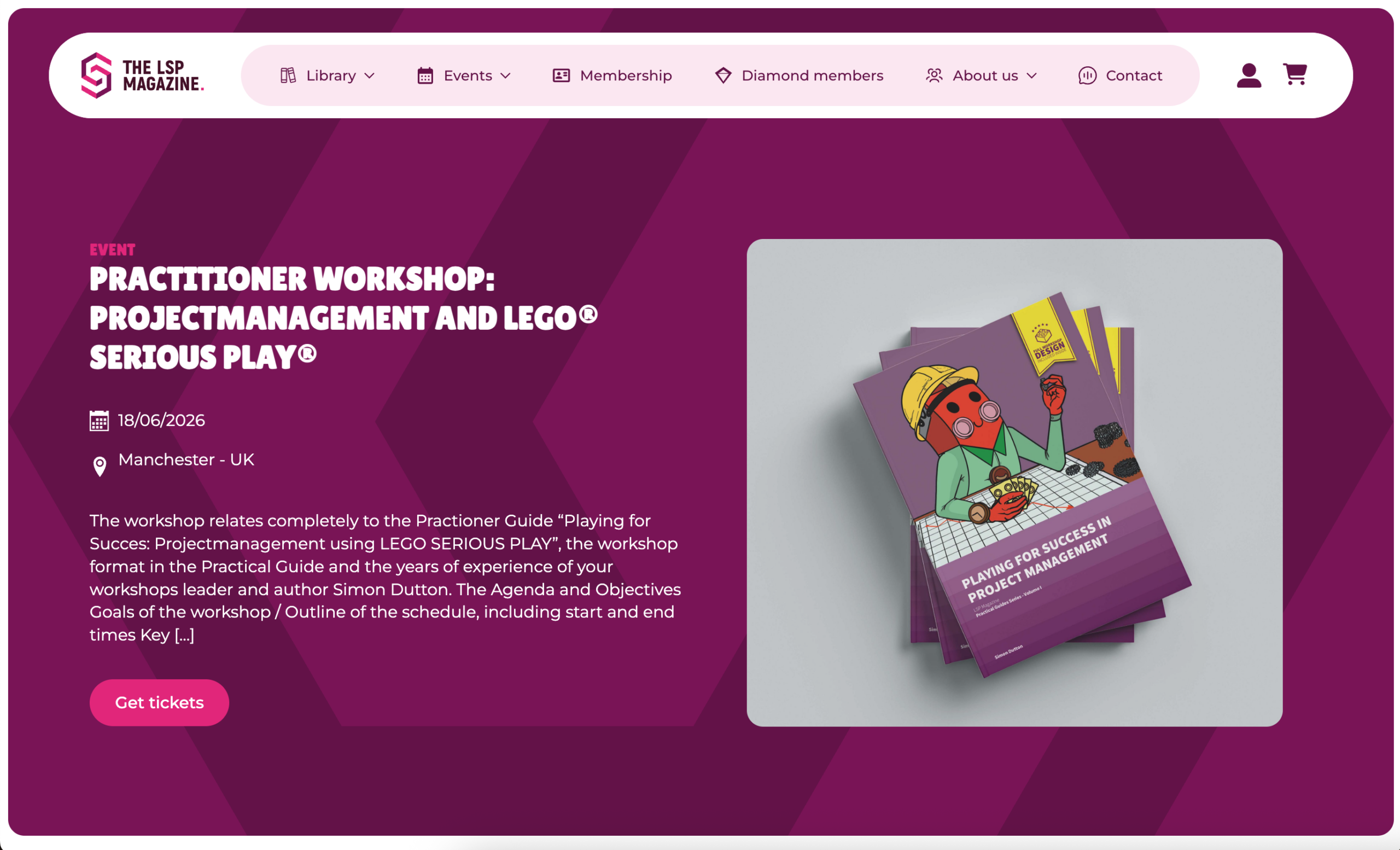Expand the About us dropdown chevron
Screen dimensions: 1400x850
point(1032,76)
